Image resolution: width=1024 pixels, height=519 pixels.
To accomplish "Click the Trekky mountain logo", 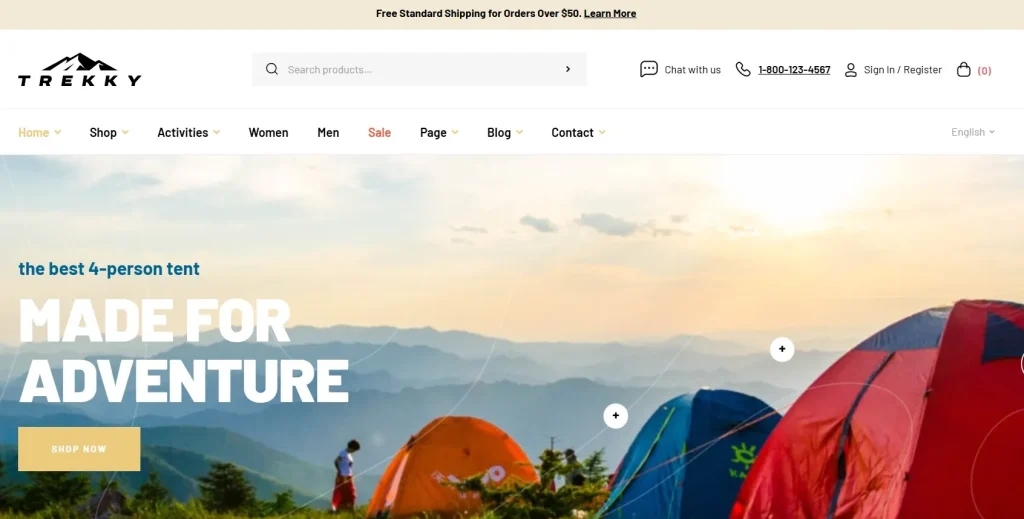I will [x=80, y=69].
